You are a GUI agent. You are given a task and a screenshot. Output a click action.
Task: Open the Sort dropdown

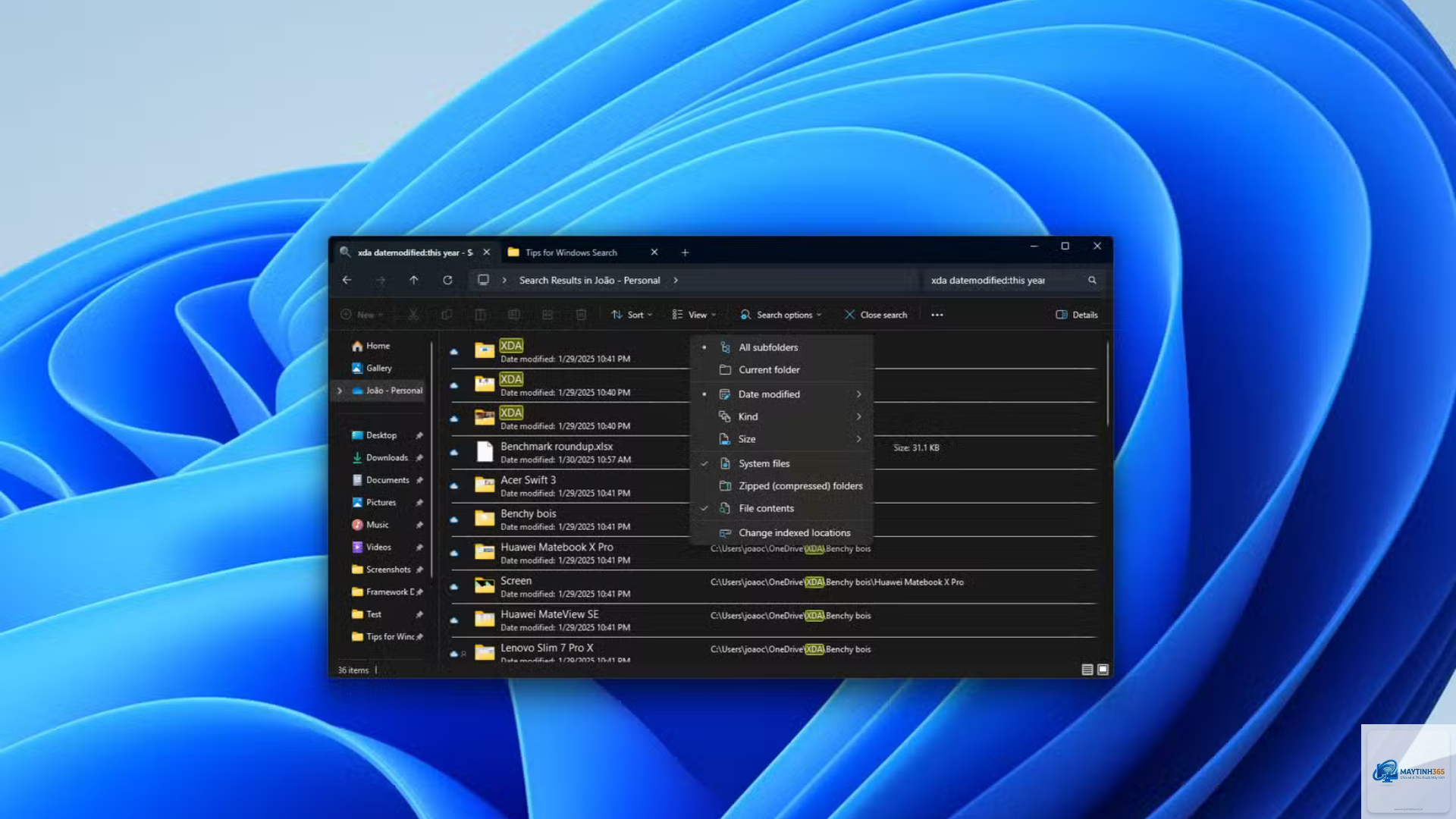pos(632,315)
